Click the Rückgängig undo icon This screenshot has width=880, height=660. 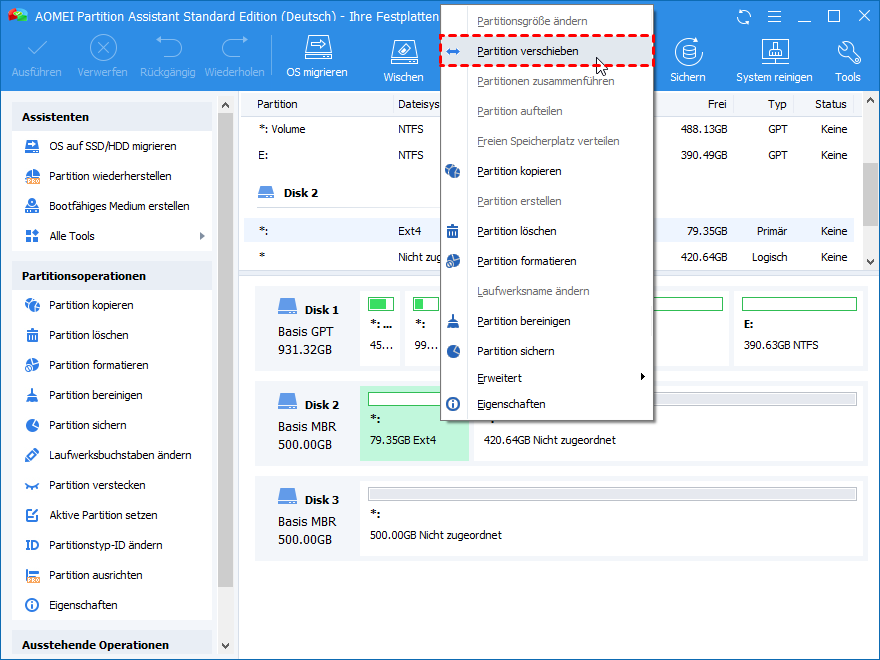168,56
